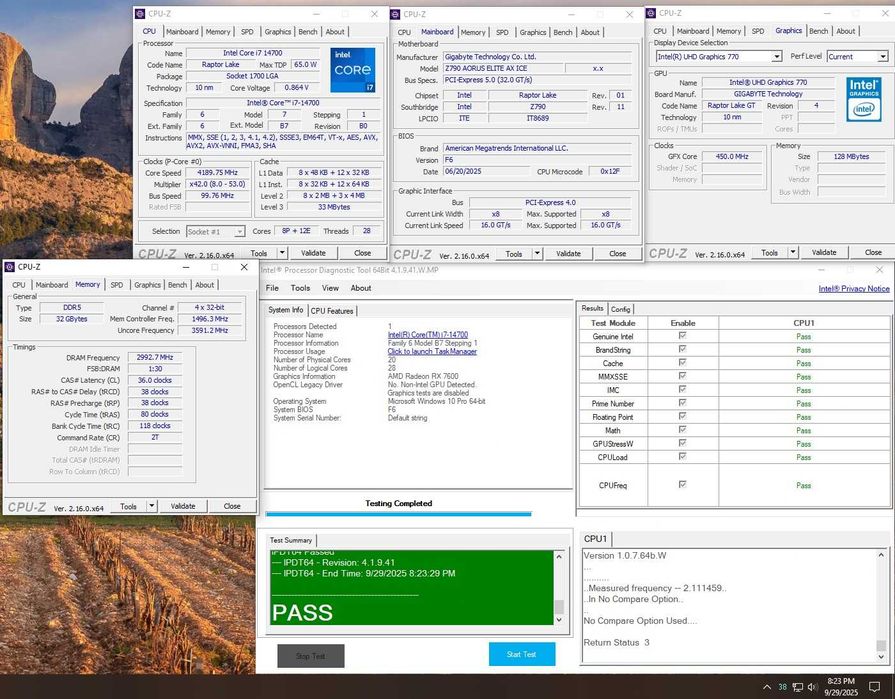Show hidden system tray icons
This screenshot has height=699, width=895.
click(x=767, y=687)
